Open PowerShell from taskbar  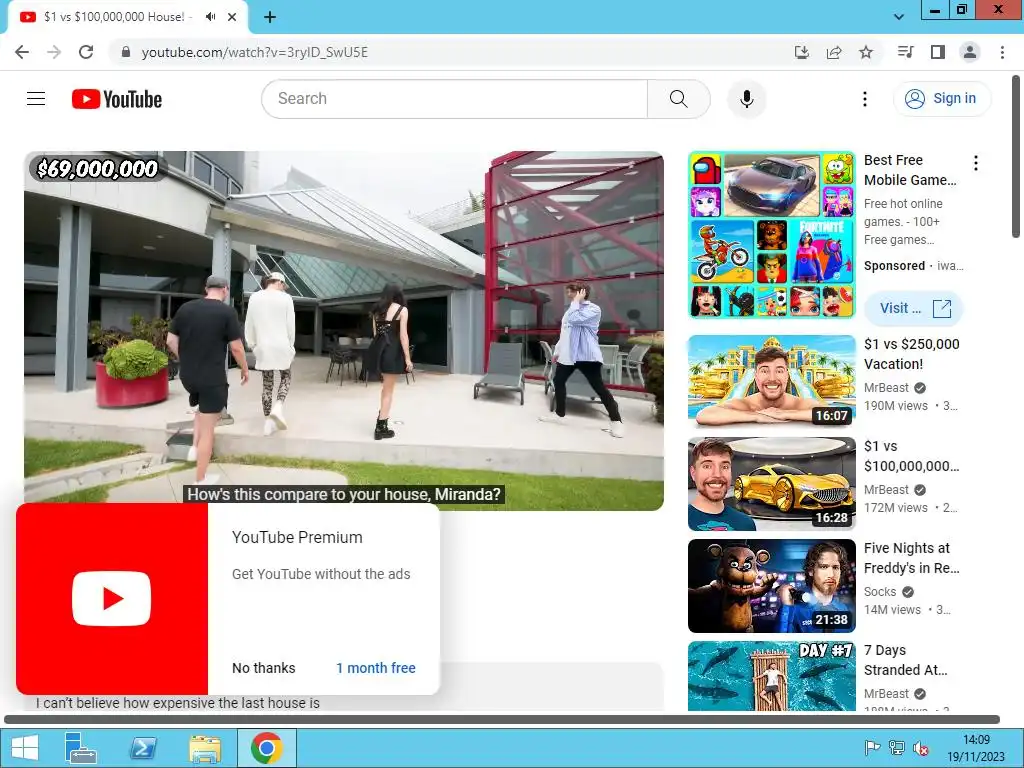pos(143,748)
